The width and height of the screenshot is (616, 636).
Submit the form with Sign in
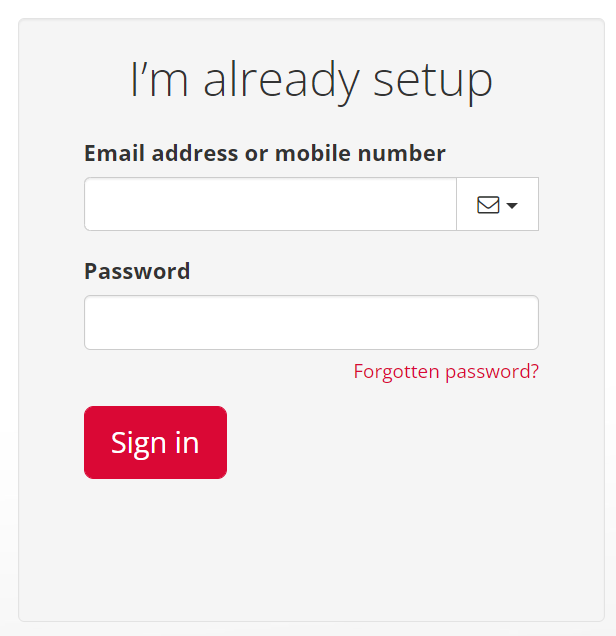pos(155,442)
